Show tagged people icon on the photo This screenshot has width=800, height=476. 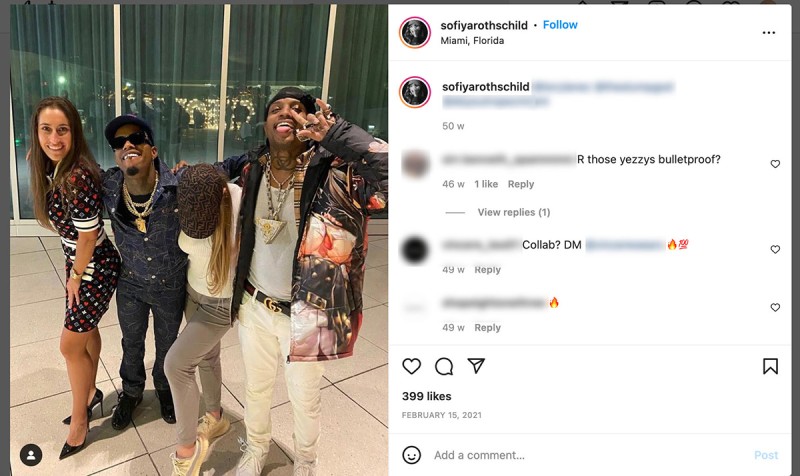[31, 455]
